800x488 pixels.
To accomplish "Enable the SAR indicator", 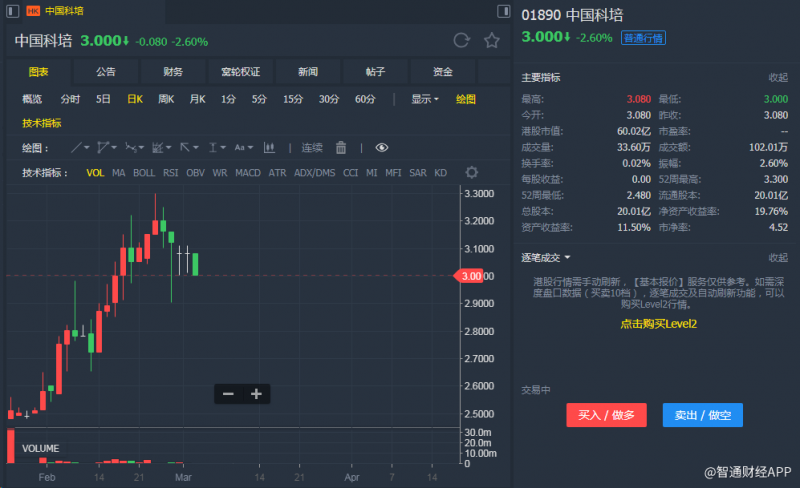I will point(418,173).
